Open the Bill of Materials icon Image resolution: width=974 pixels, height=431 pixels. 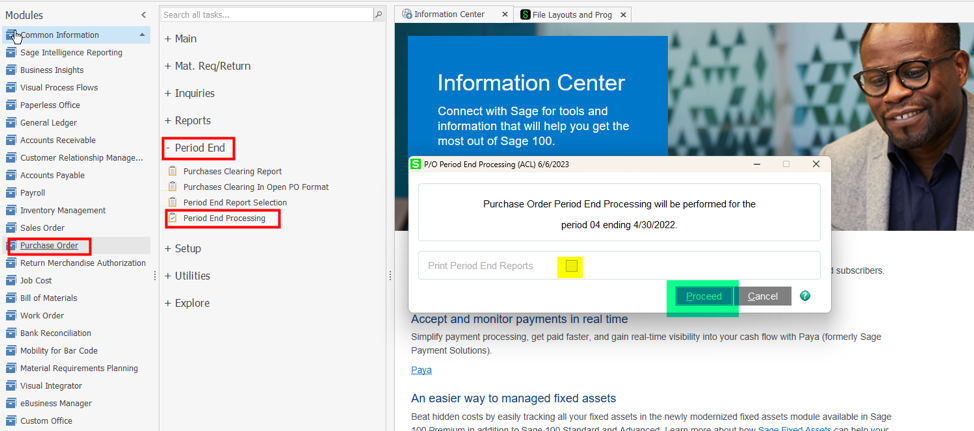11,298
